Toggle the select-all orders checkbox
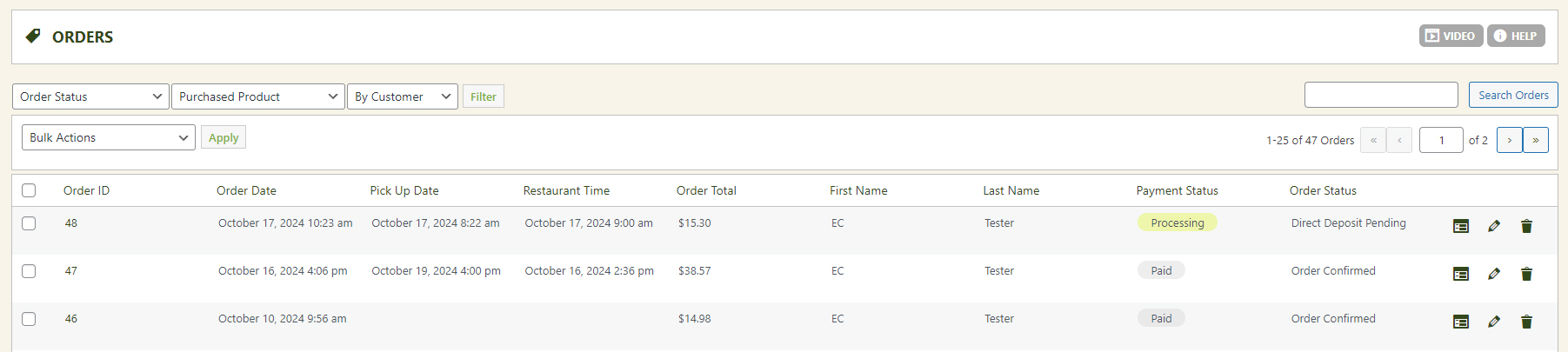Screen dimensions: 1568x352 (29, 190)
